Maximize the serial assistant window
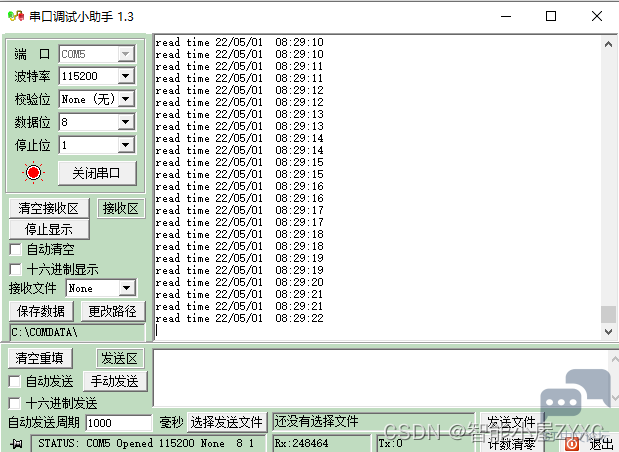The image size is (619, 452). point(550,17)
